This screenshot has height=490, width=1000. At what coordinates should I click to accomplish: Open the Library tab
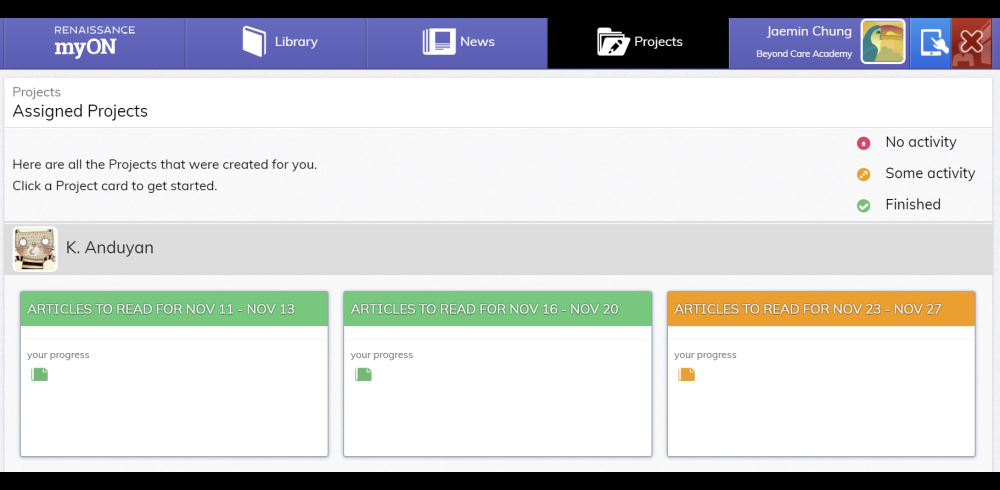tap(276, 43)
